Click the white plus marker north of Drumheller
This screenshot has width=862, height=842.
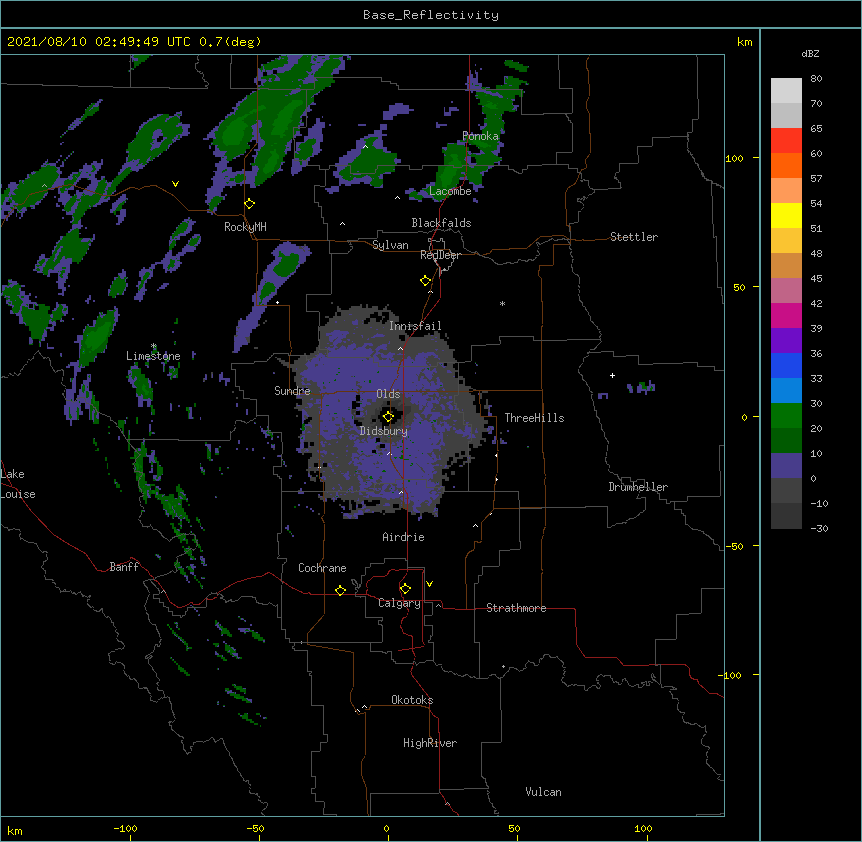point(612,375)
